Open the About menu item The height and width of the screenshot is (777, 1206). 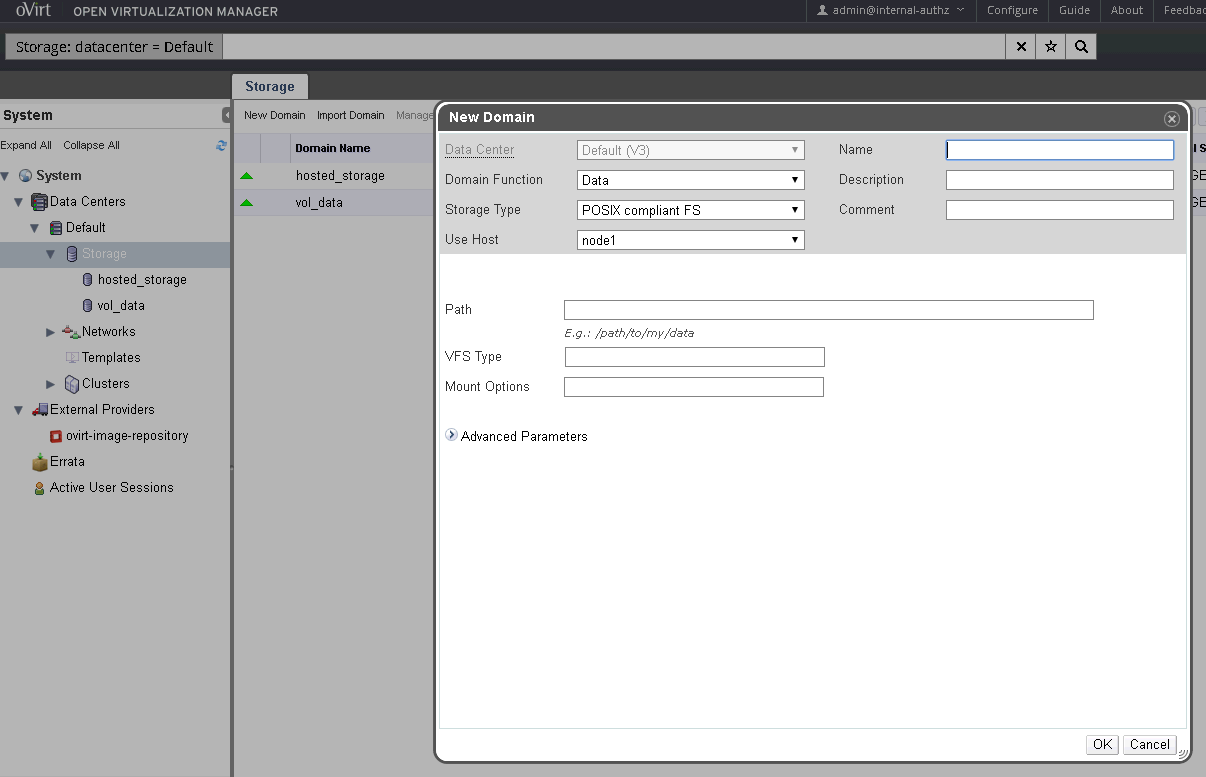coord(1127,10)
